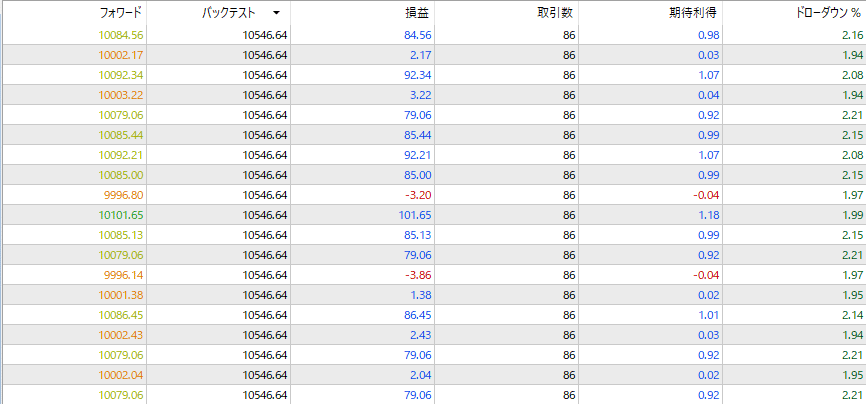The height and width of the screenshot is (404, 866).
Task: Click the drawdown value 2.14
Action: click(x=853, y=315)
